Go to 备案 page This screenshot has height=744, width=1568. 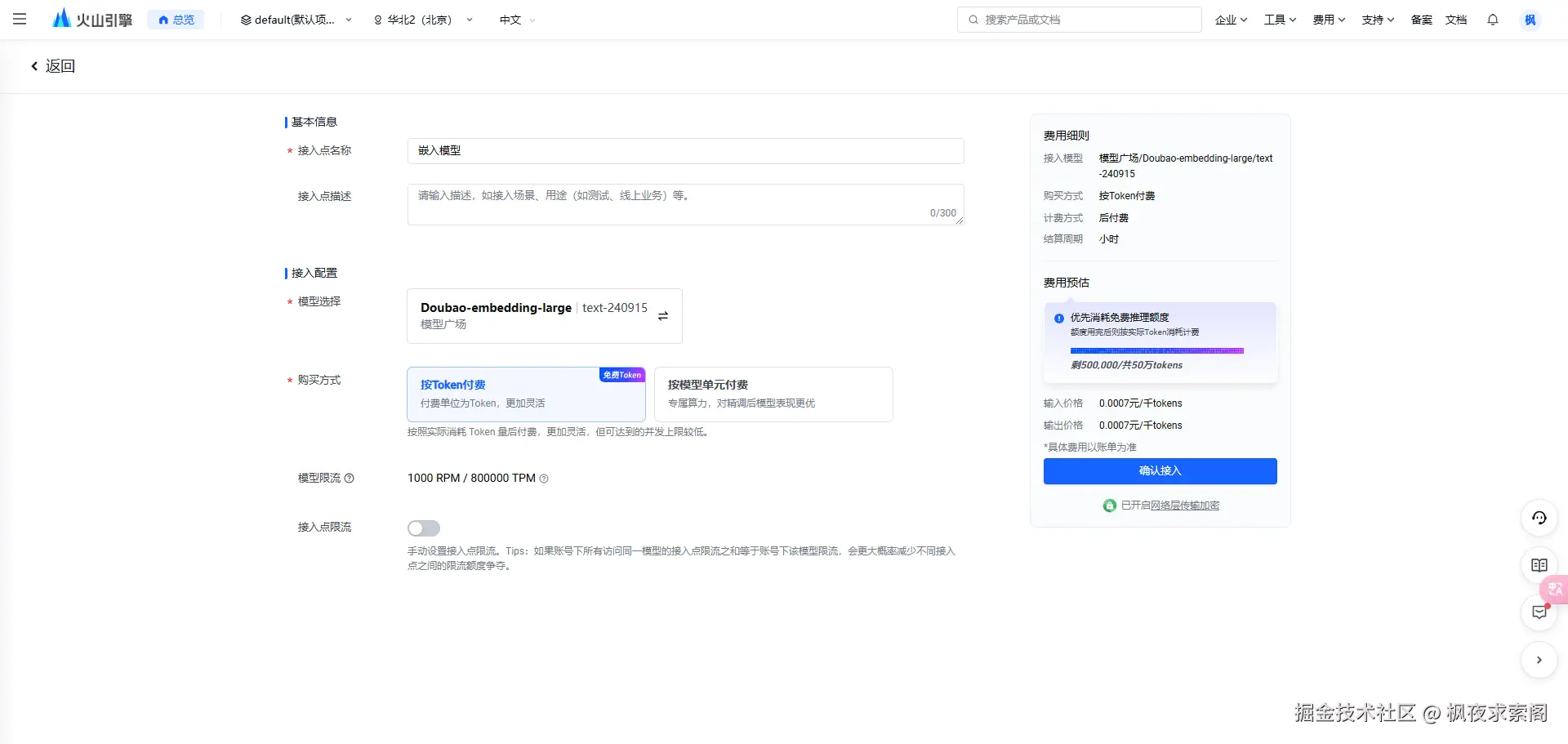(x=1422, y=20)
